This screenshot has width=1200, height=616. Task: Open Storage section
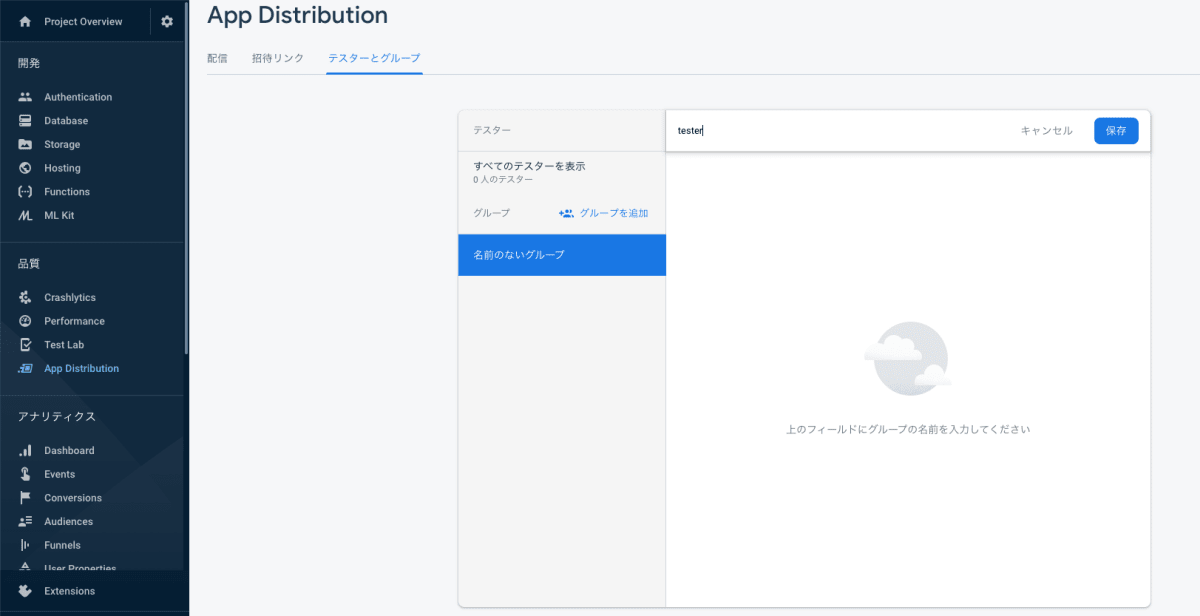[62, 145]
